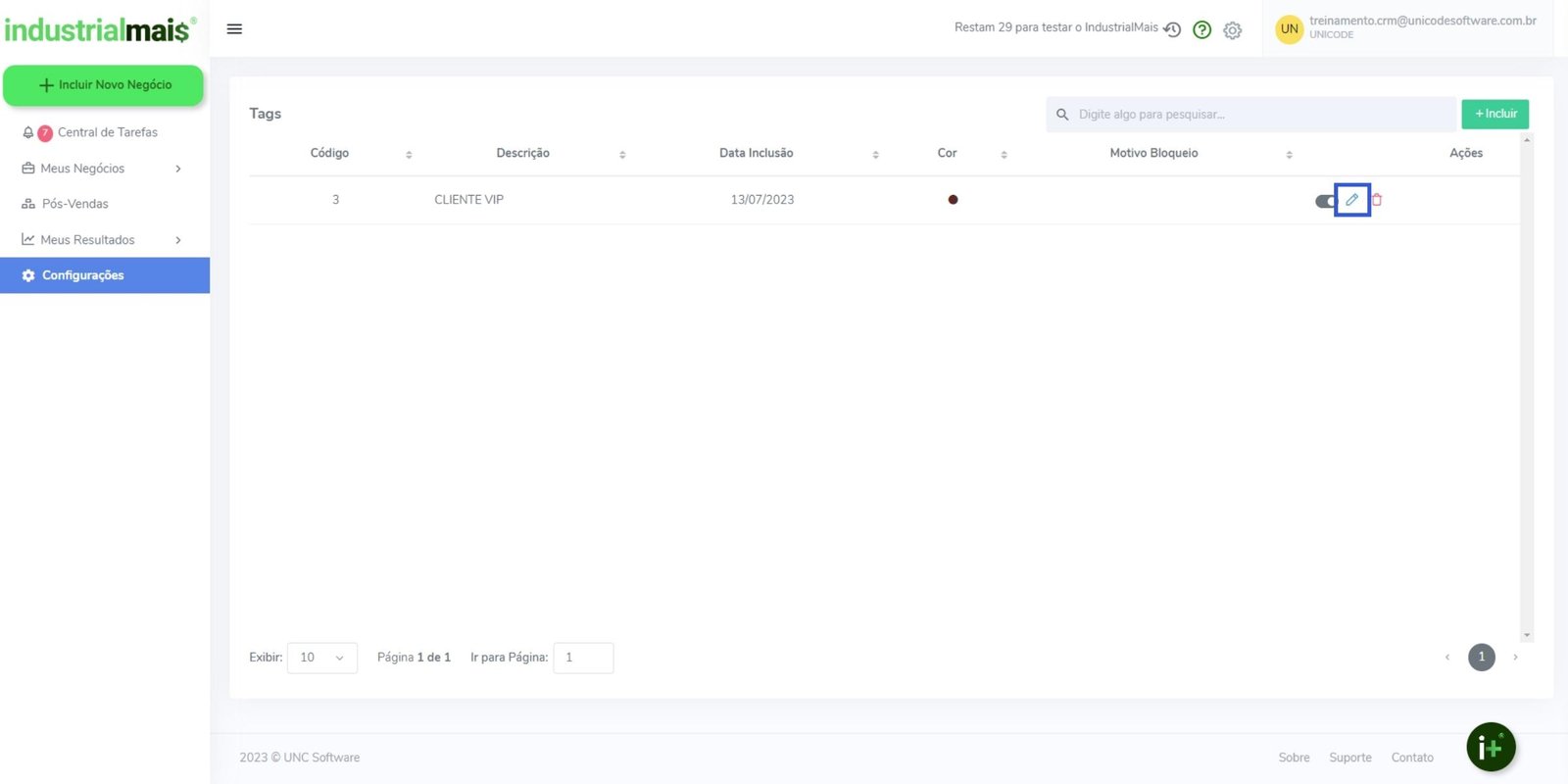Click the help question mark icon
The image size is (1568, 784).
tap(1202, 30)
